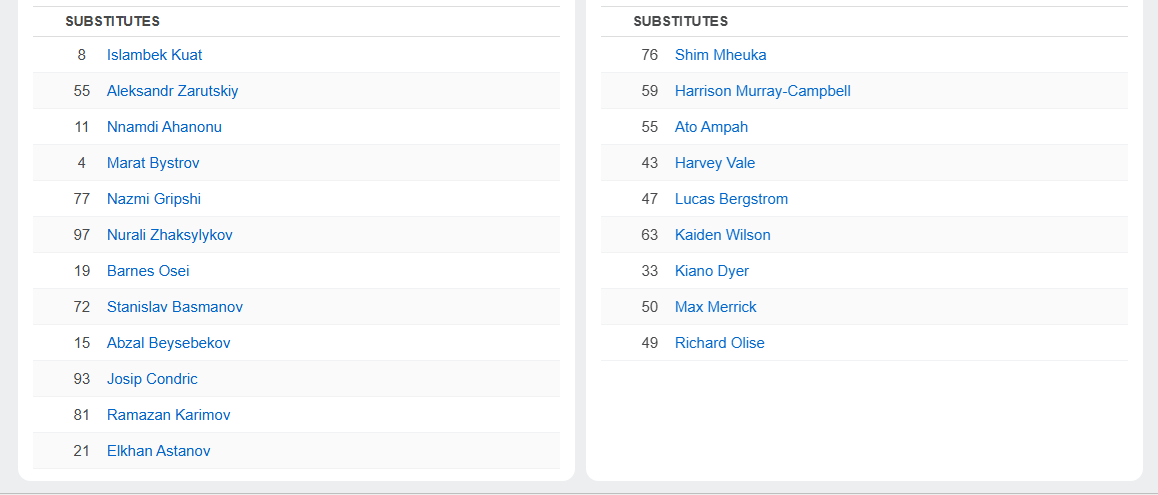Open Harvey Vale's profile
Viewport: 1158px width, 495px height.
715,163
